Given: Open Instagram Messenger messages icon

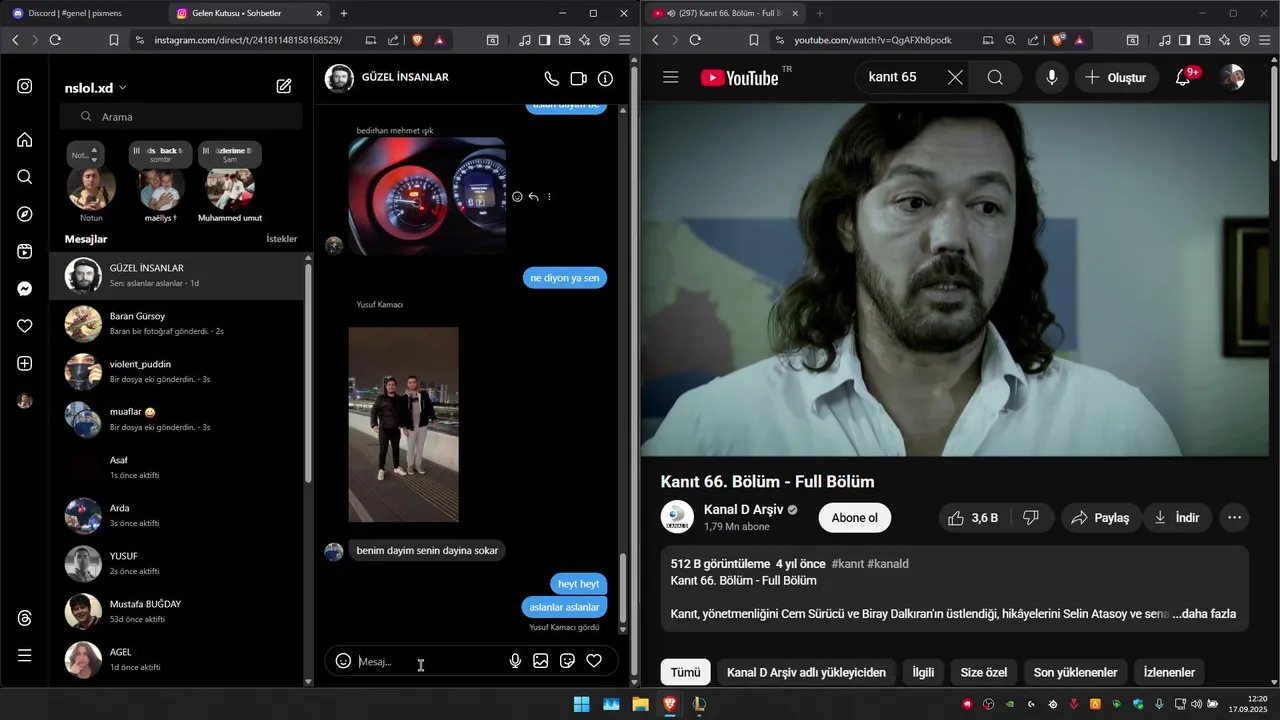Looking at the screenshot, I should (x=25, y=289).
